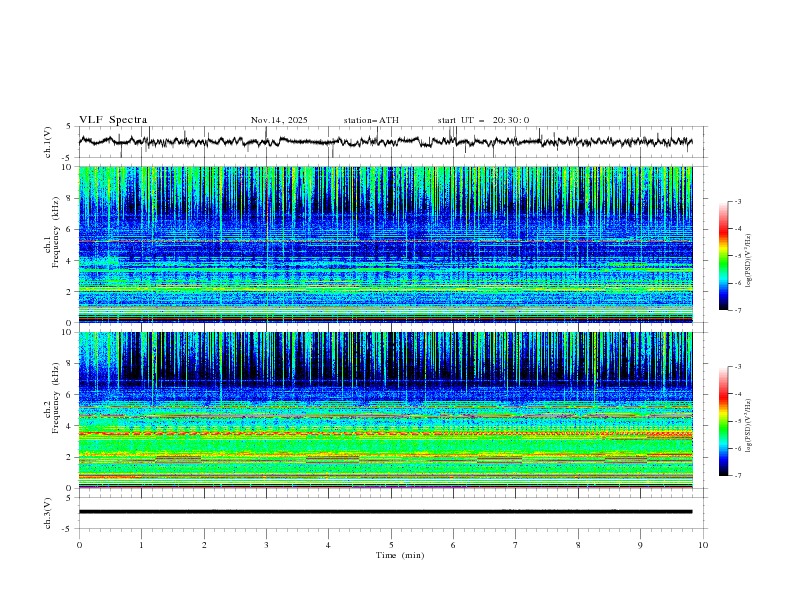Click the "-3" tick on ch.1 color bar
Screen dimensions: 792x612
pos(737,201)
